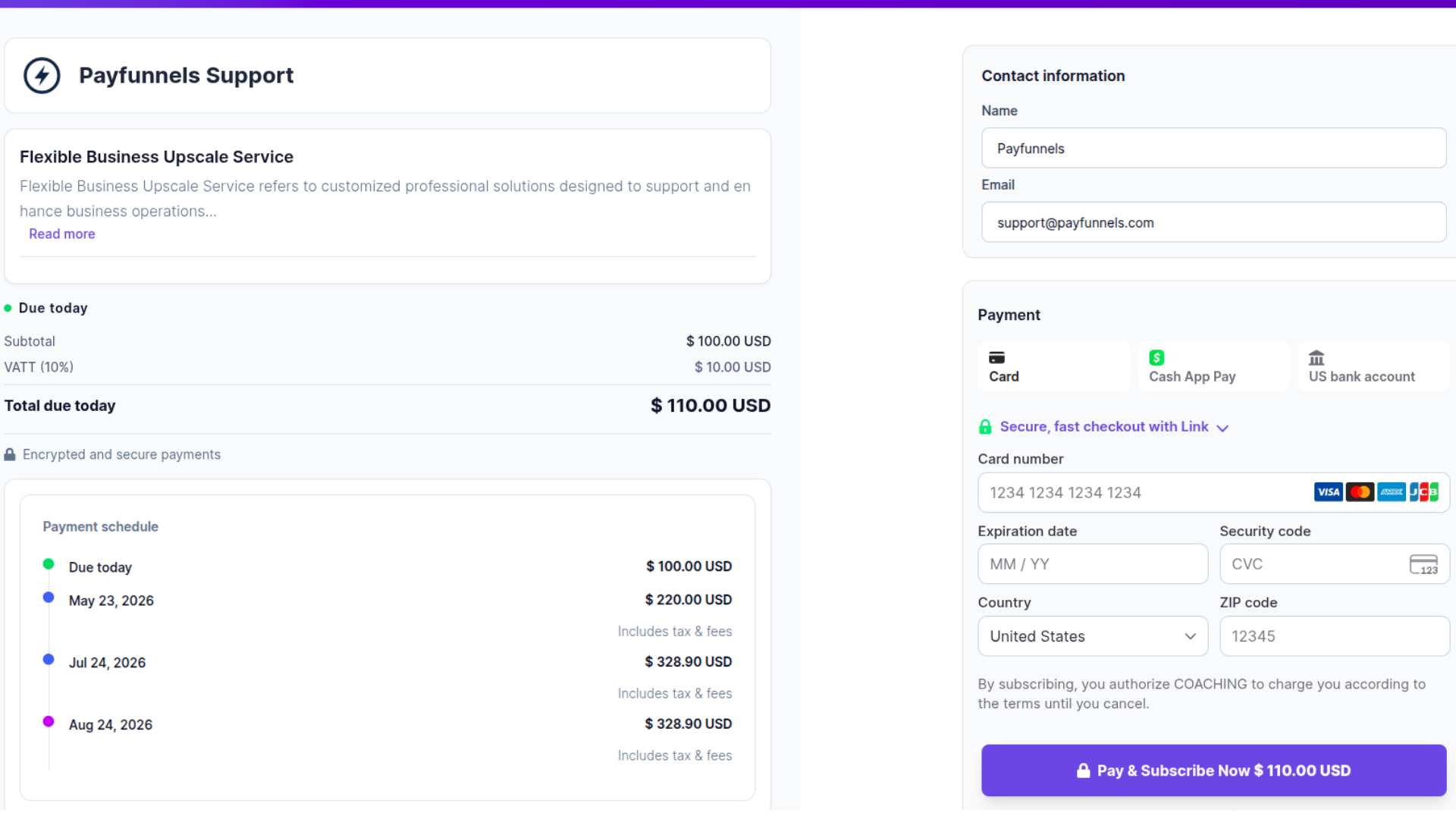1456x819 pixels.
Task: Click Read more link in service description
Action: 62,234
